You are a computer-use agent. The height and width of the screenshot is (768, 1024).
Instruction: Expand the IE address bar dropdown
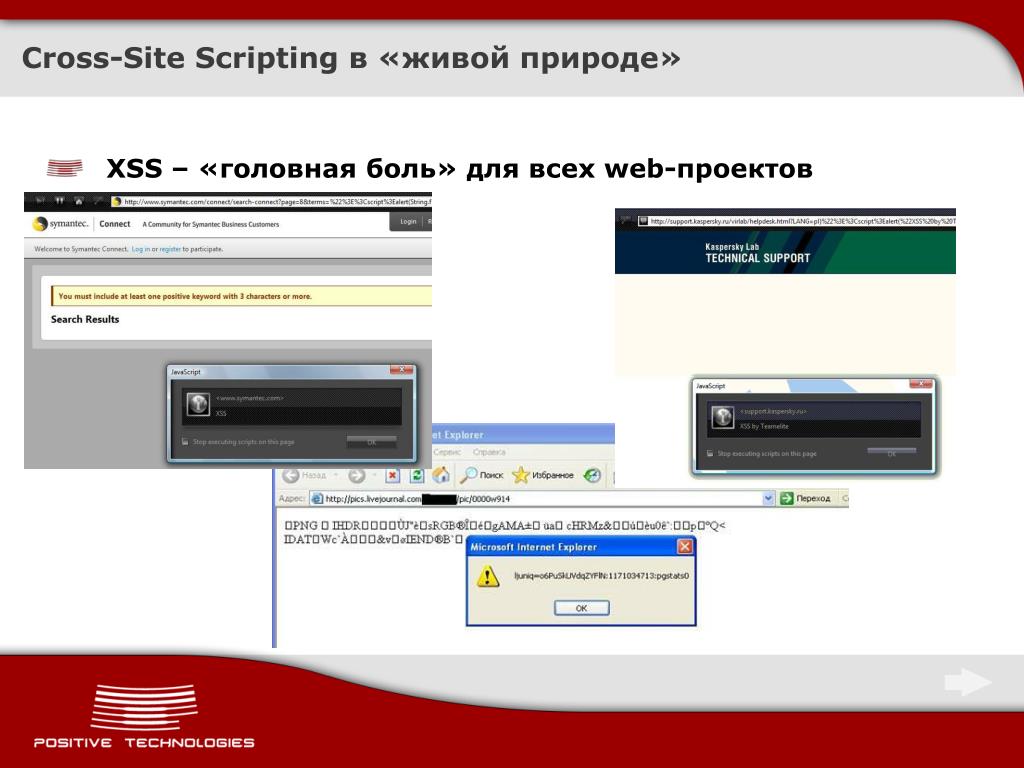pyautogui.click(x=768, y=498)
